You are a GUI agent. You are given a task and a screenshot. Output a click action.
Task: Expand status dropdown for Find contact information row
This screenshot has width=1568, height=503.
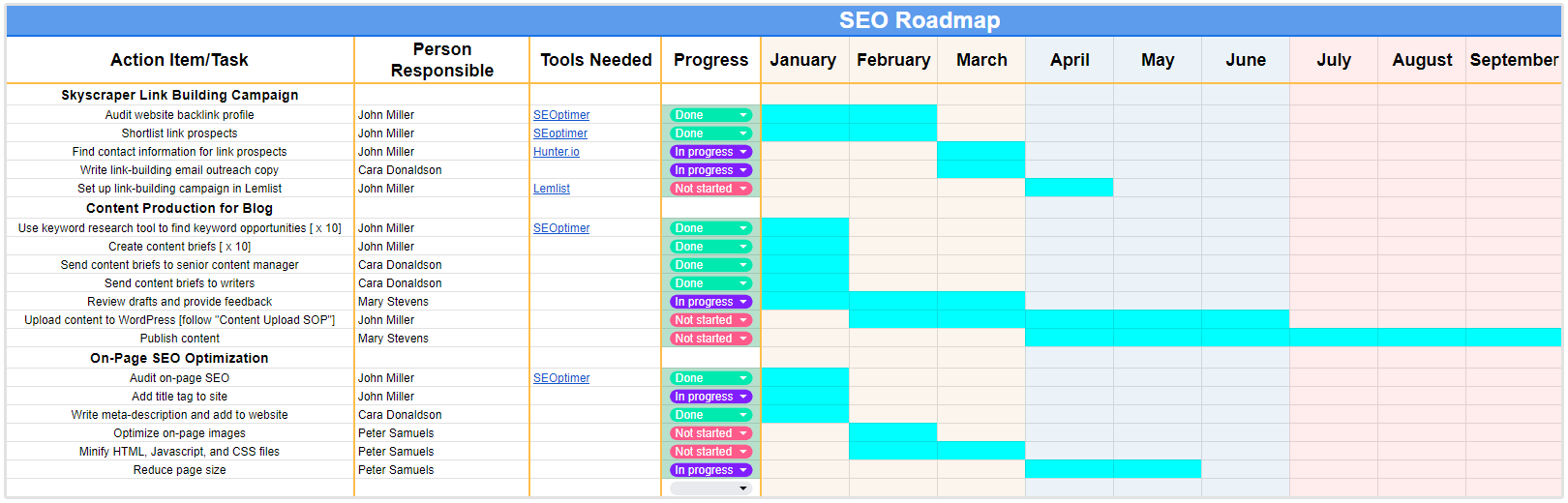[743, 152]
